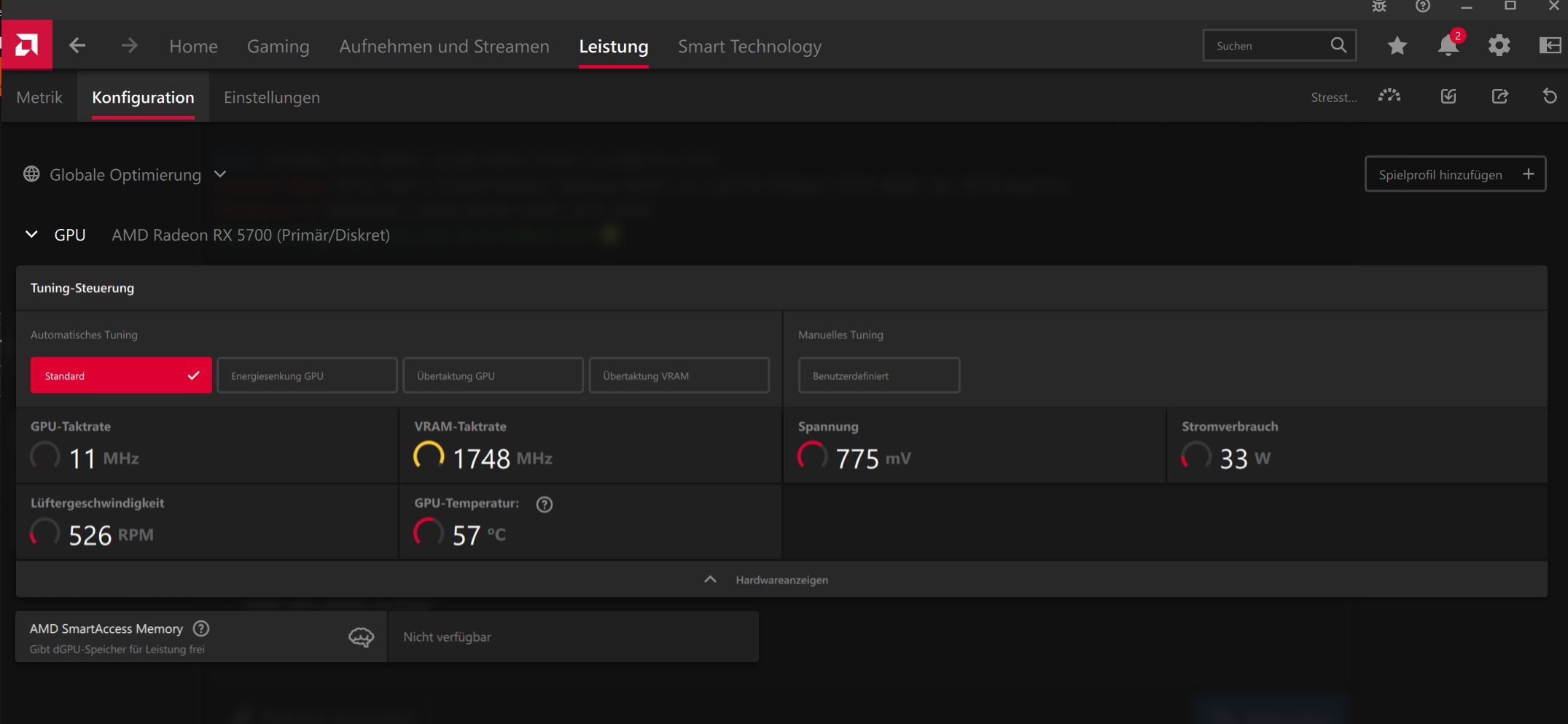Open the Smart Technology tab
The height and width of the screenshot is (724, 1568).
point(749,46)
